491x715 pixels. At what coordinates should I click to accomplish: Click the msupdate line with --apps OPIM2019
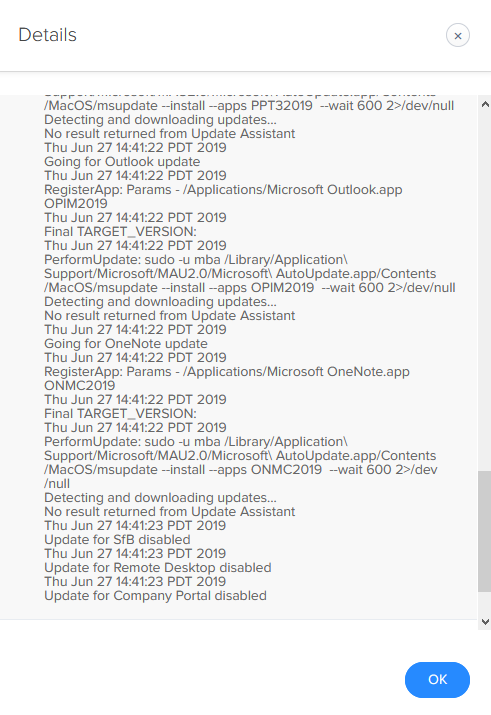tap(250, 288)
